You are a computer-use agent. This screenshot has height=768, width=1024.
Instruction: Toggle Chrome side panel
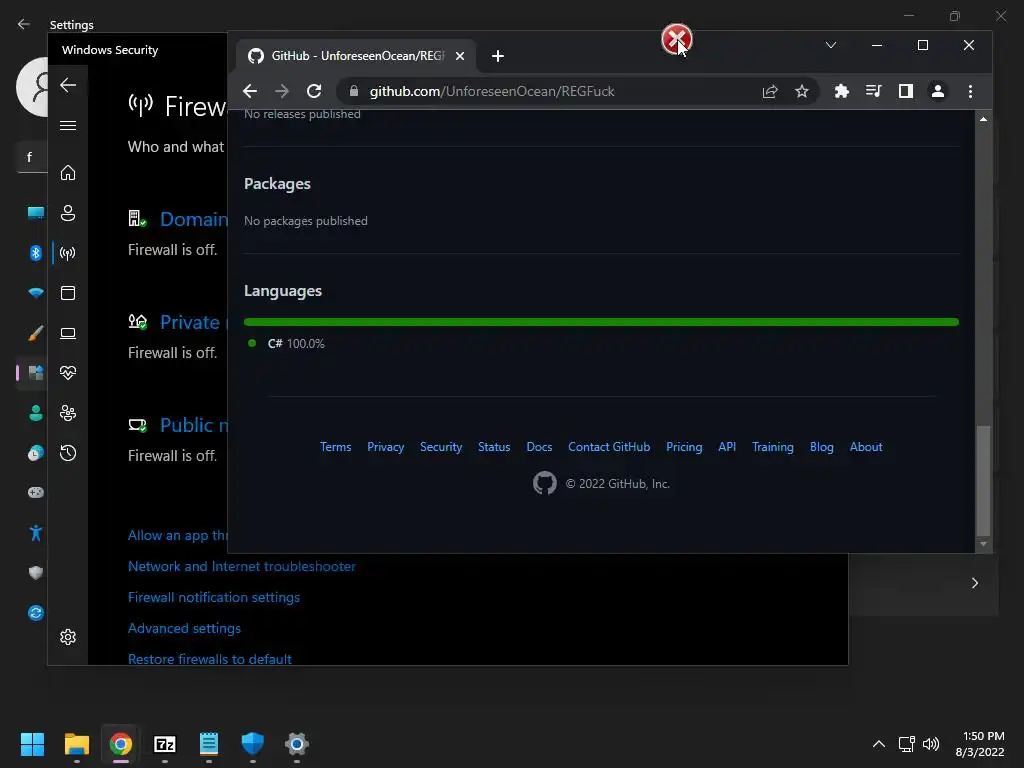coord(906,91)
